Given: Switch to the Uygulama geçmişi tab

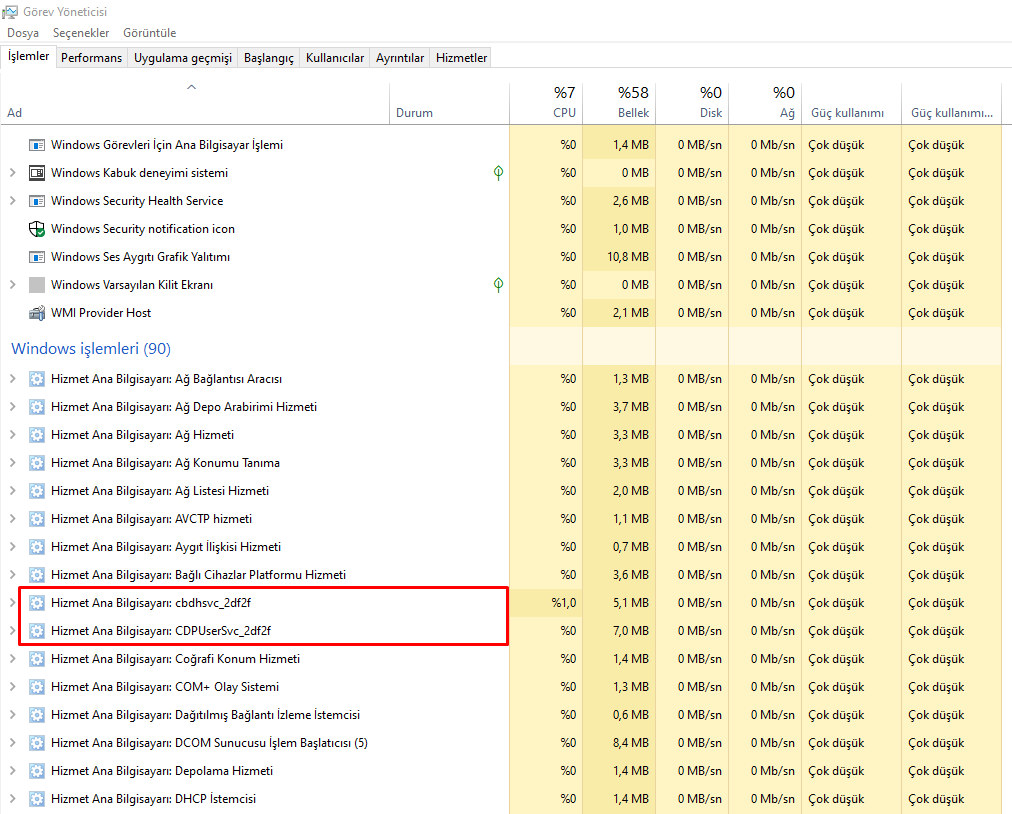Looking at the screenshot, I should 183,57.
